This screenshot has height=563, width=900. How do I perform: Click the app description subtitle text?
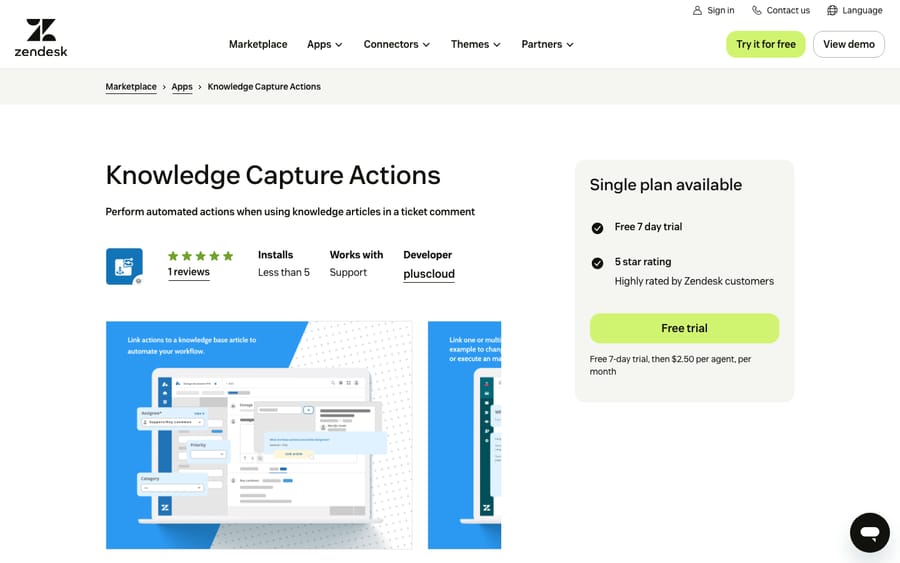pyautogui.click(x=290, y=212)
